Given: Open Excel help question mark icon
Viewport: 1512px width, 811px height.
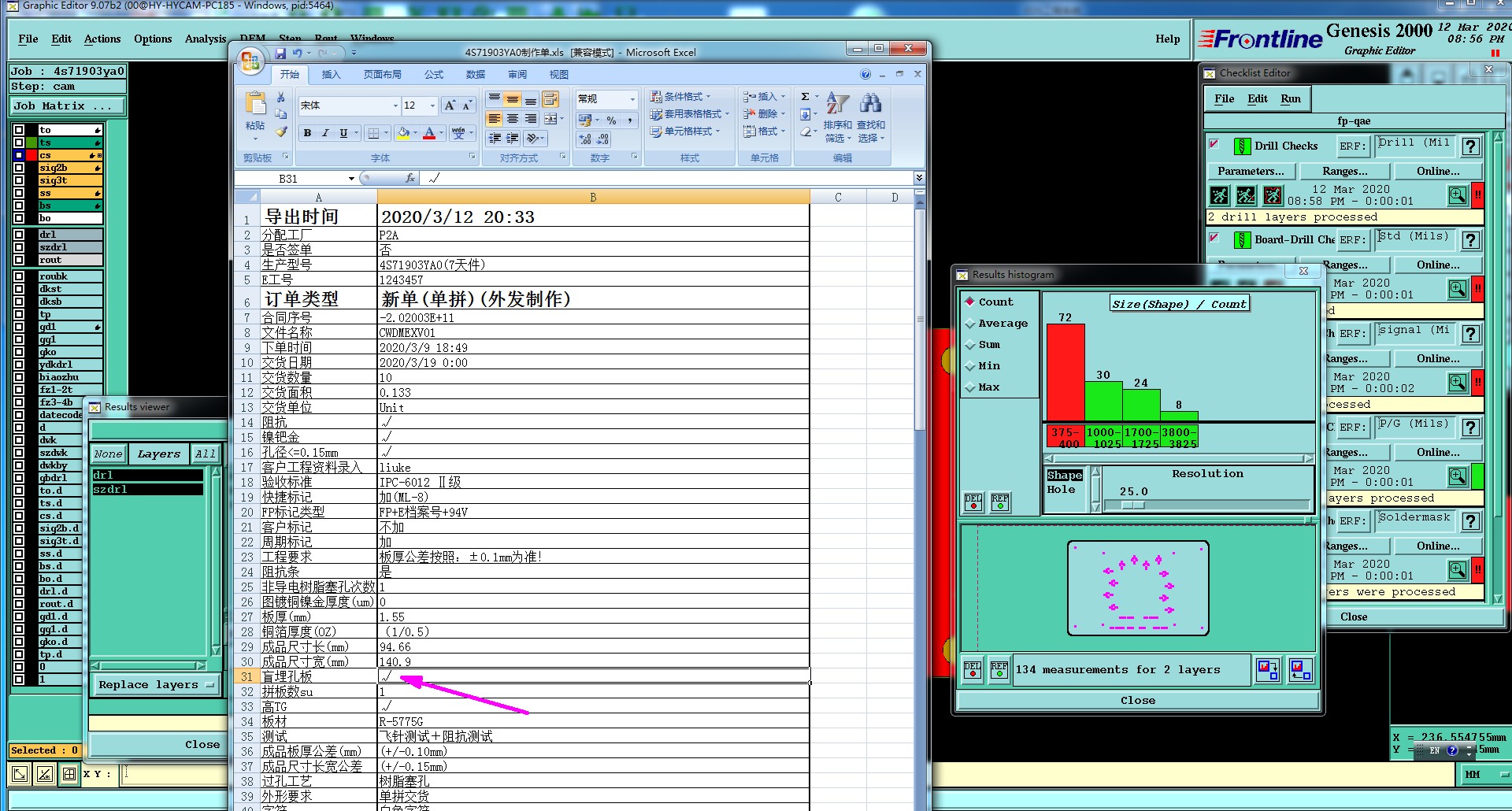Looking at the screenshot, I should [x=865, y=74].
